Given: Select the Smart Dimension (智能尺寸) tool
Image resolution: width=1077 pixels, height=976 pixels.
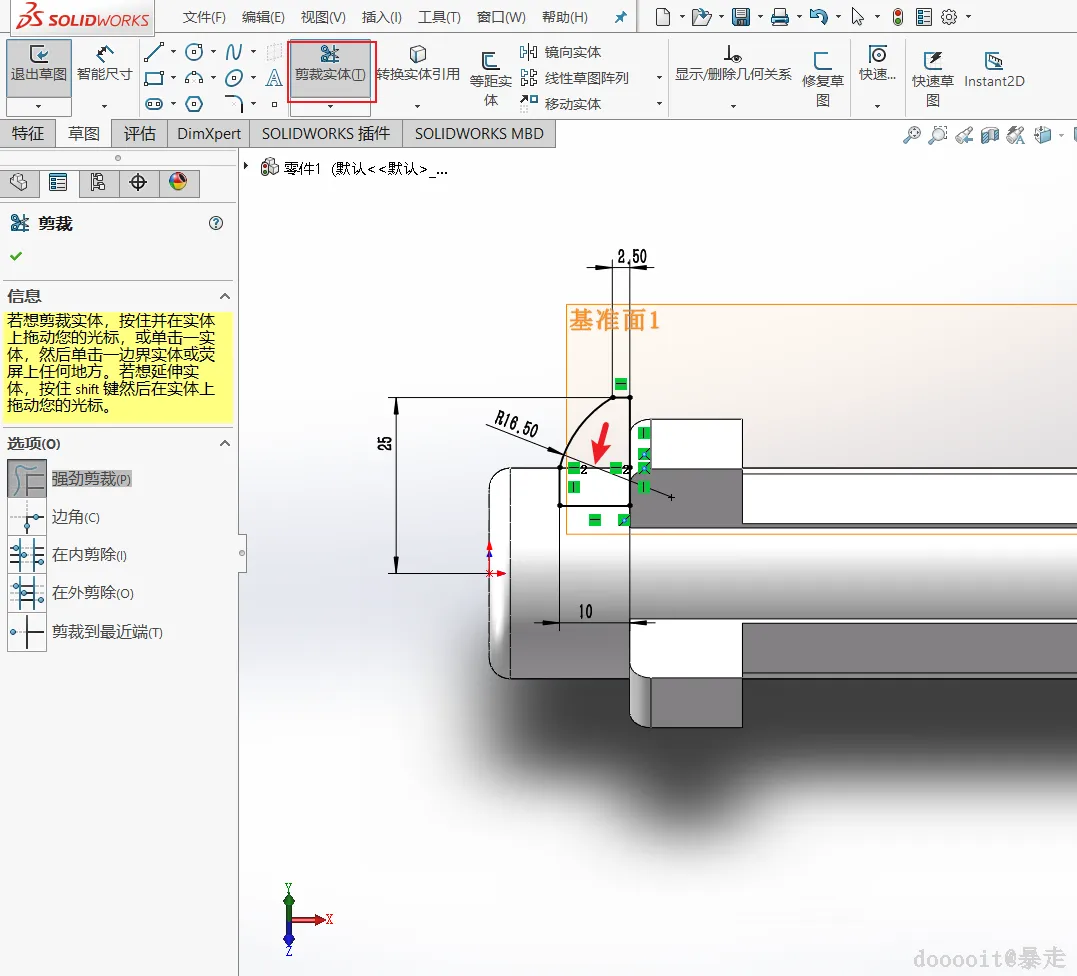Looking at the screenshot, I should [x=104, y=64].
